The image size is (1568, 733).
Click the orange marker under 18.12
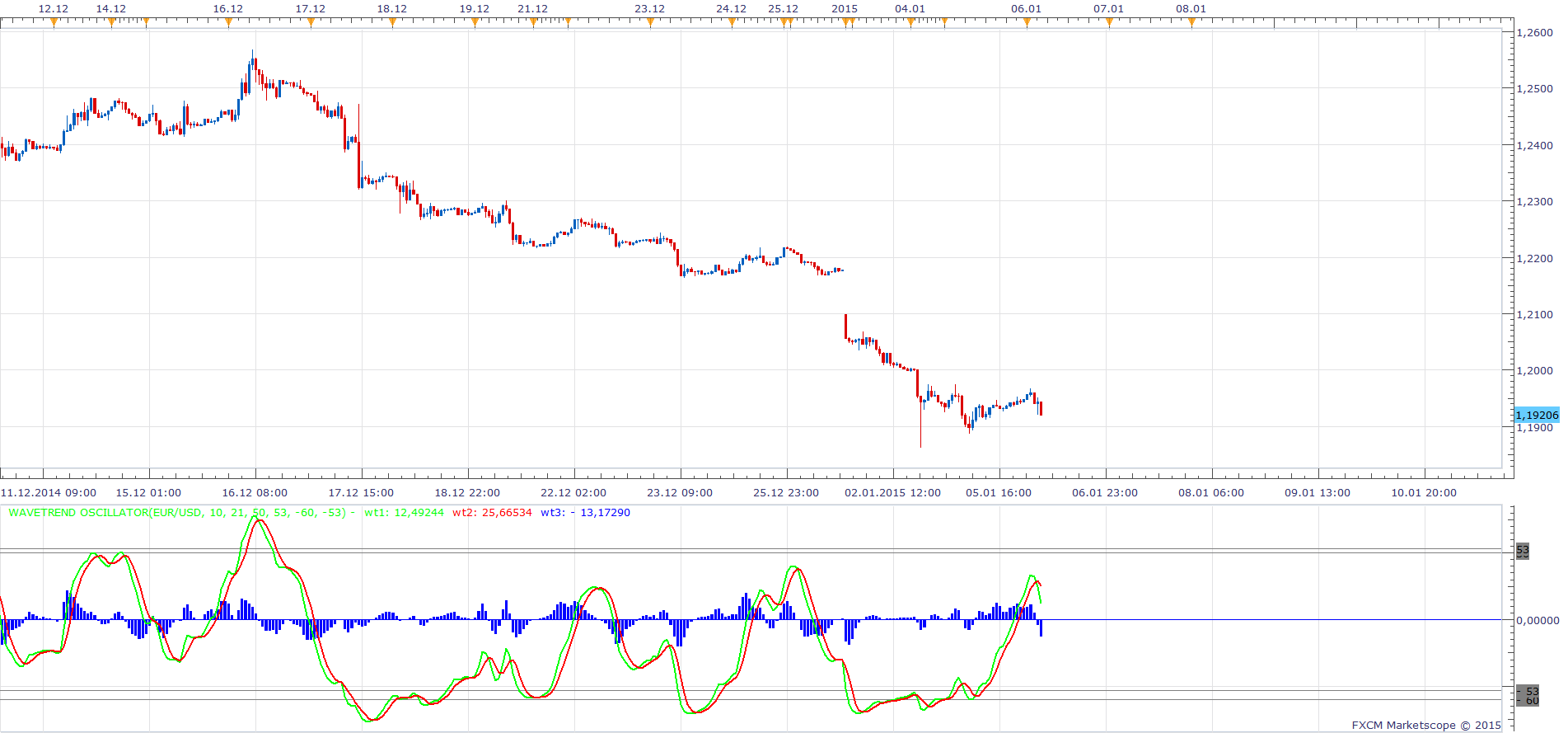392,23
